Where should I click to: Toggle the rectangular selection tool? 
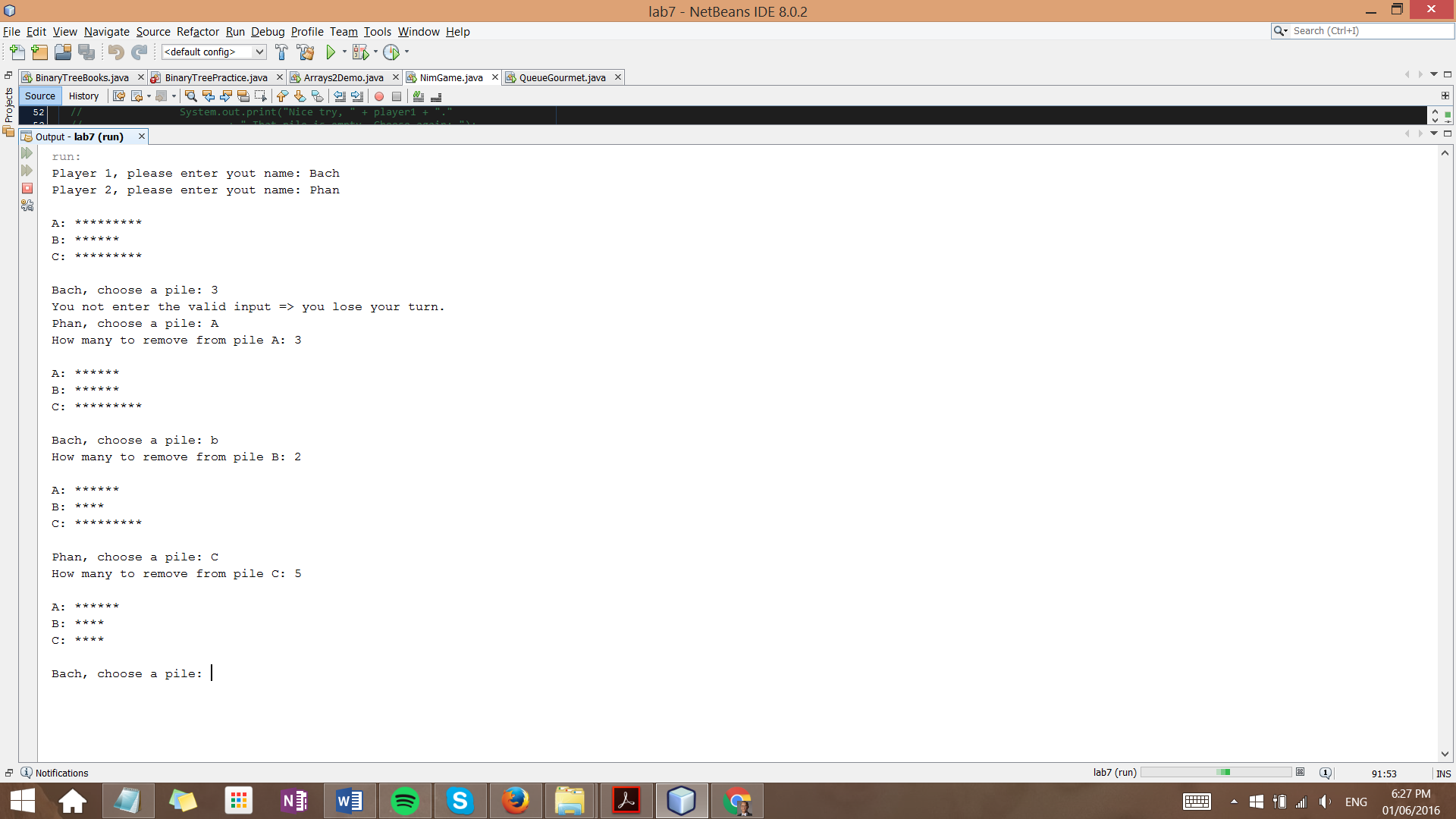[x=261, y=96]
